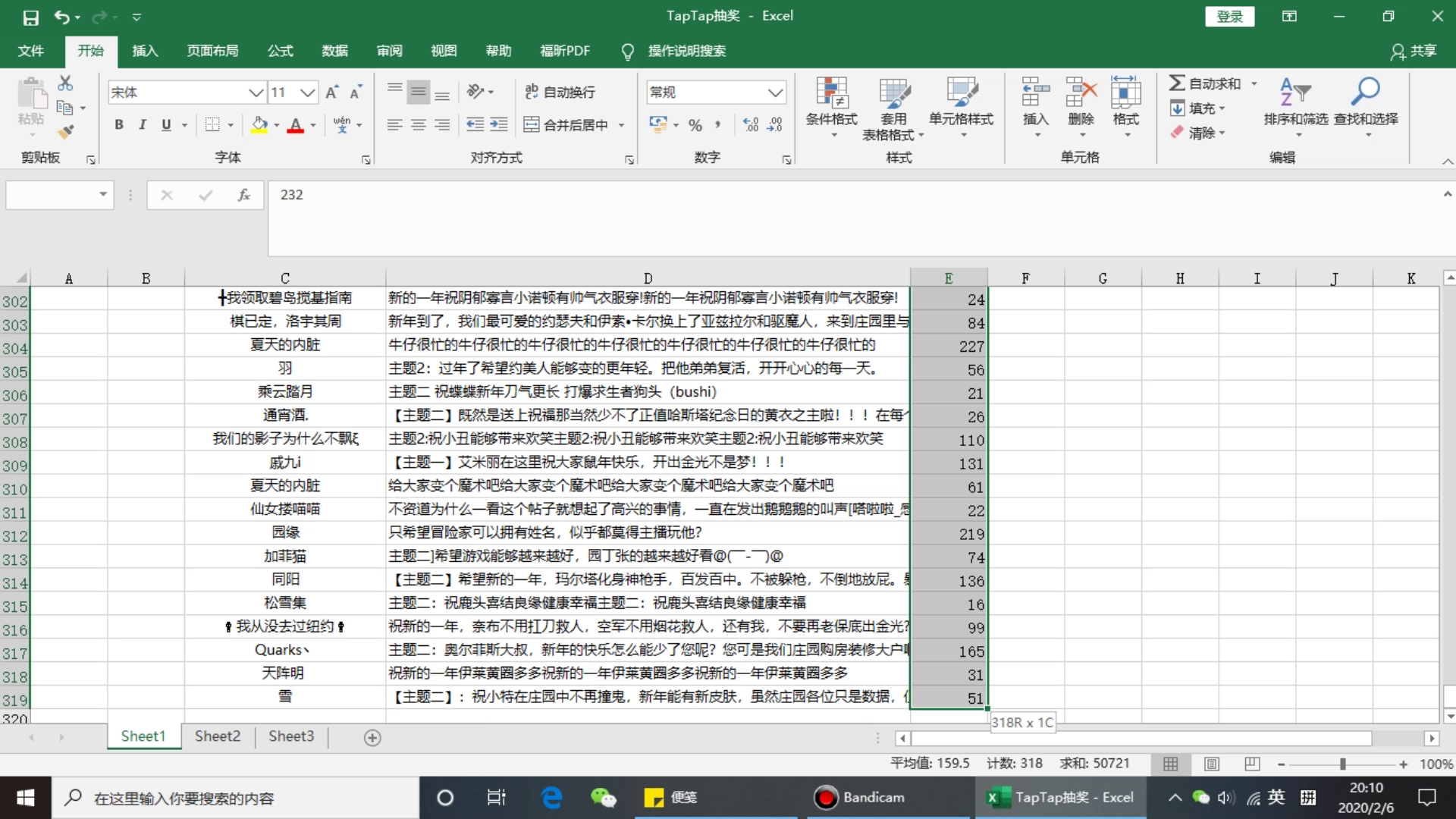The image size is (1456, 819).
Task: Open the Insert (插入) ribbon tab
Action: 145,51
